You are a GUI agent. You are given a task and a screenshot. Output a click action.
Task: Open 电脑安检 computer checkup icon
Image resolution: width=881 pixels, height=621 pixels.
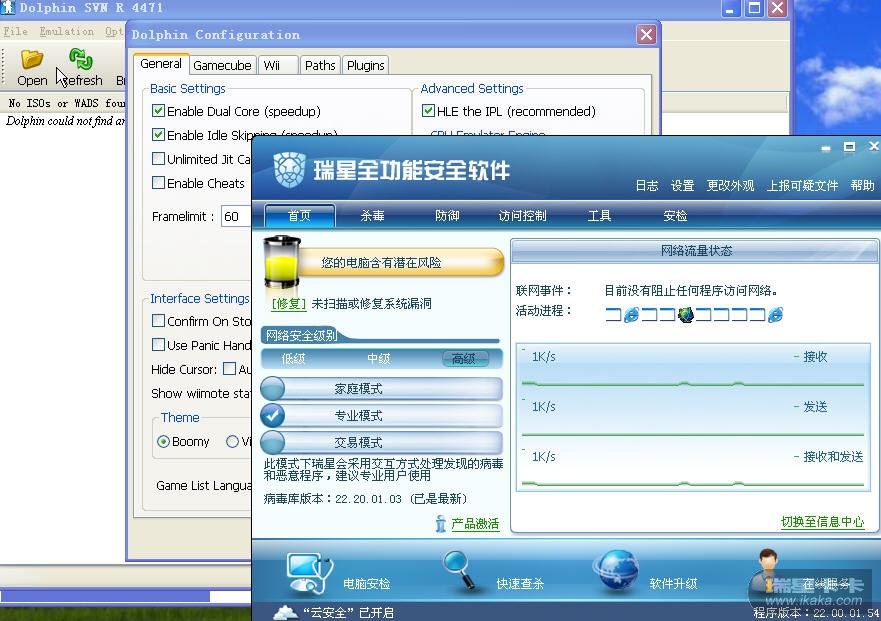308,573
